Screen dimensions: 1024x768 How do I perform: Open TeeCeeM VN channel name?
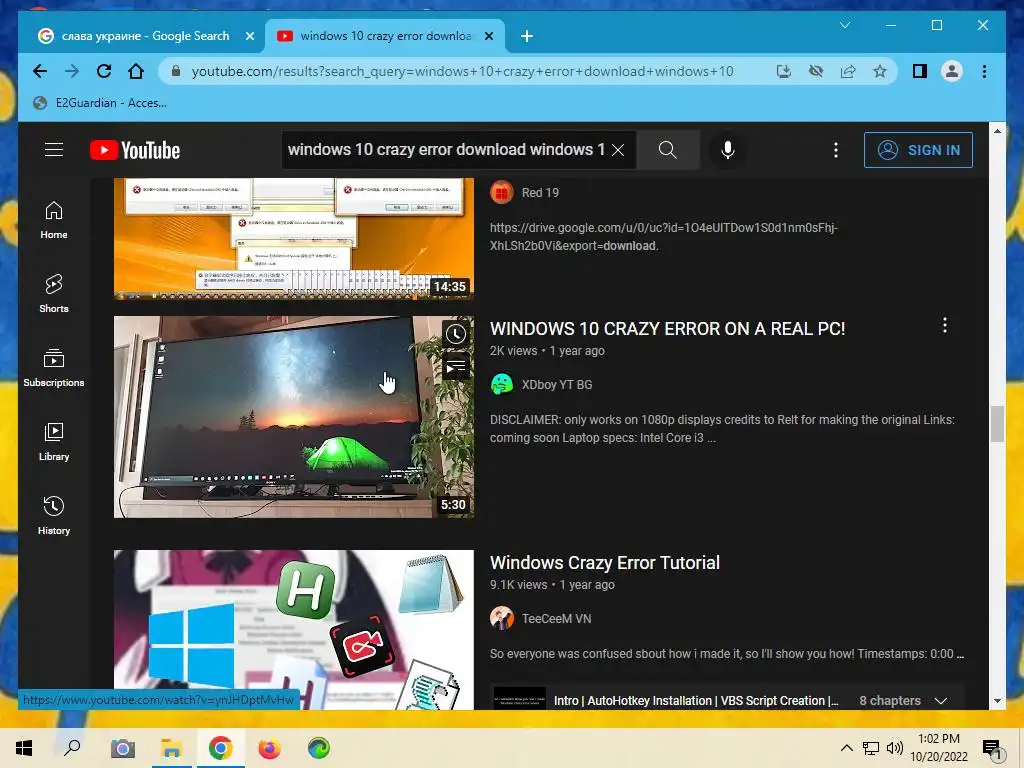coord(556,618)
